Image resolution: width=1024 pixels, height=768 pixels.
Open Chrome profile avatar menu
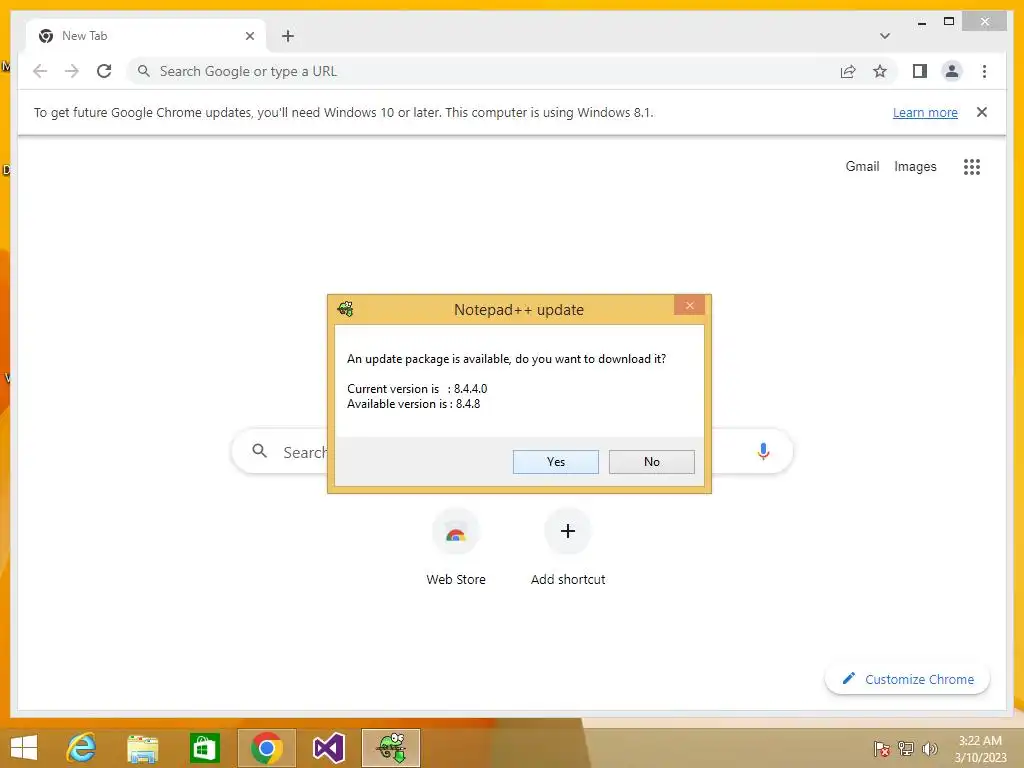click(952, 71)
